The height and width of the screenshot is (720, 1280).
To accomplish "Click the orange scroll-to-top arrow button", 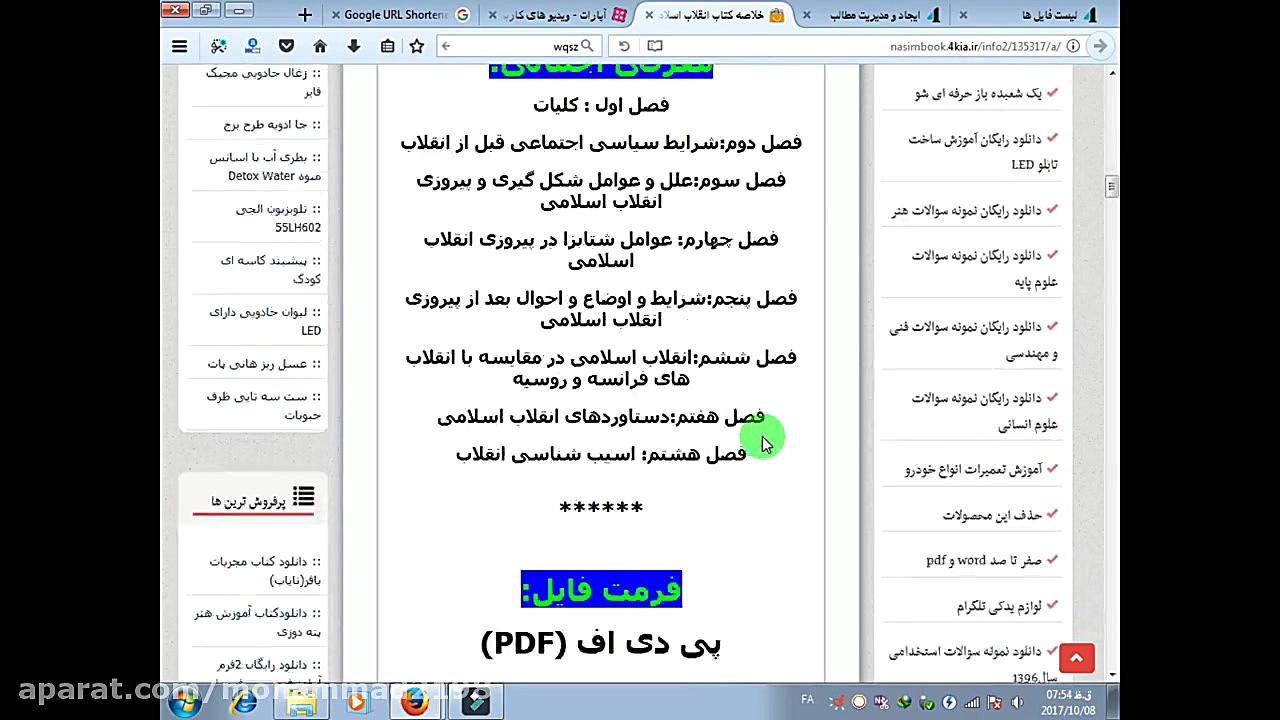I will click(x=1076, y=658).
